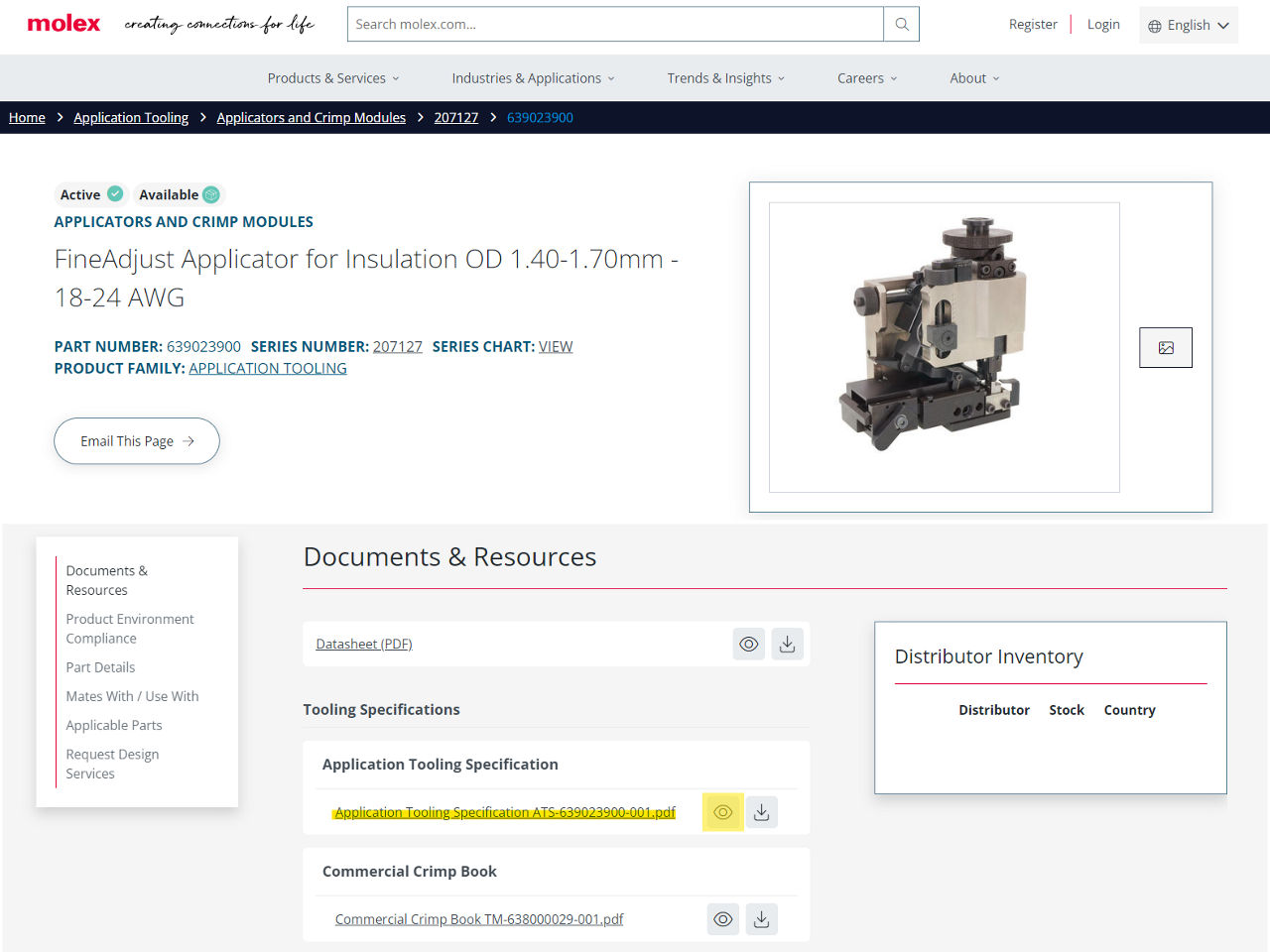
Task: Click the search magnifier icon
Action: 901,24
